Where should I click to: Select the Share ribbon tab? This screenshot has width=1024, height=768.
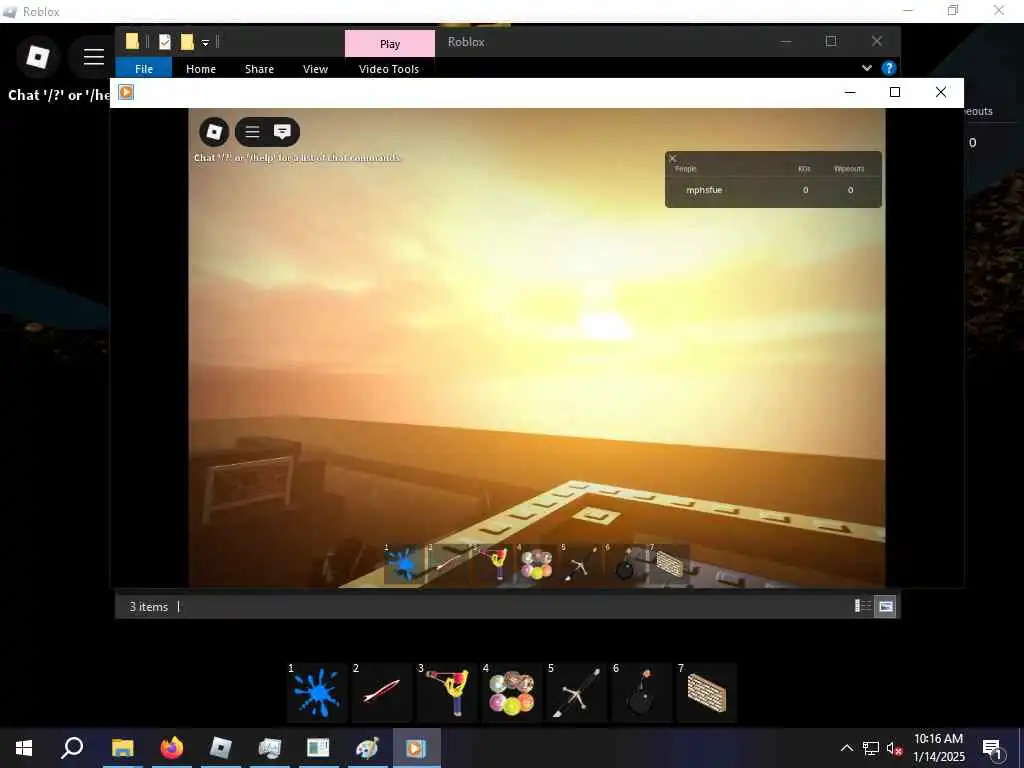(x=259, y=69)
